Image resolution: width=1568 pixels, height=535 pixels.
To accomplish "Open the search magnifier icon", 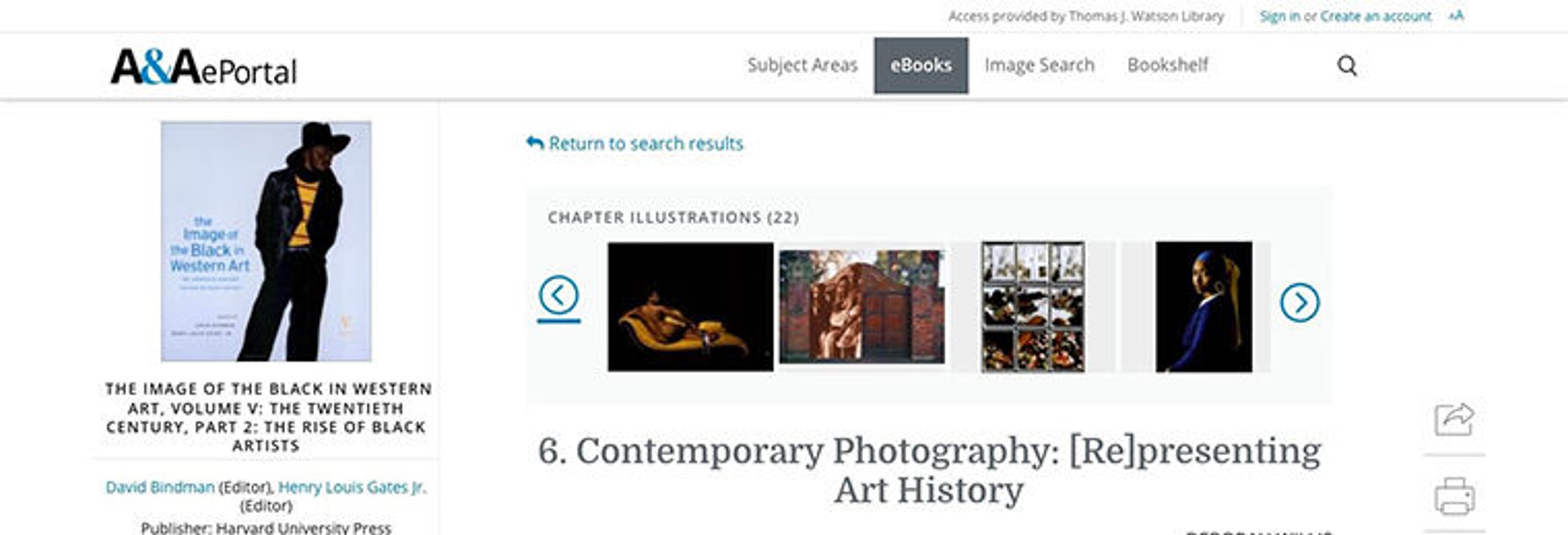I will tap(1346, 65).
